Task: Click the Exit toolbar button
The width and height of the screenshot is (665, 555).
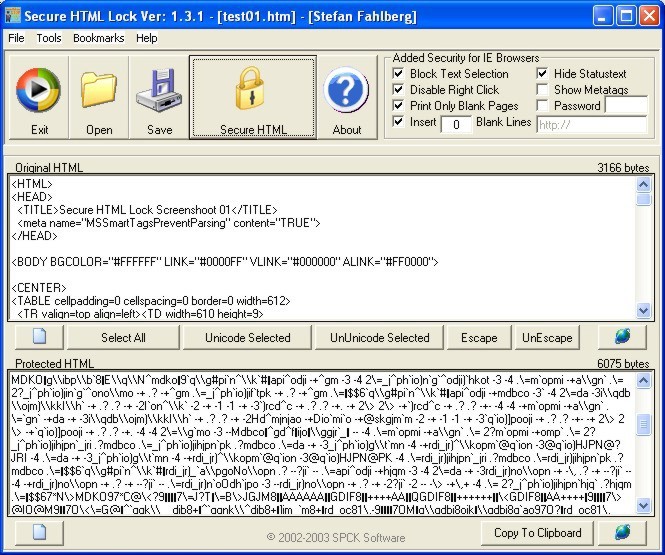Action: pos(39,97)
